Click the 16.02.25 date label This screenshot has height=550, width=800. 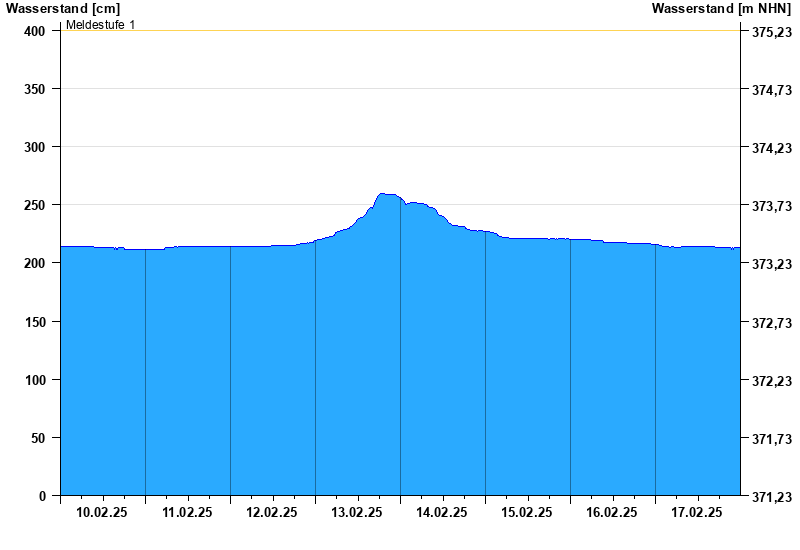(612, 512)
